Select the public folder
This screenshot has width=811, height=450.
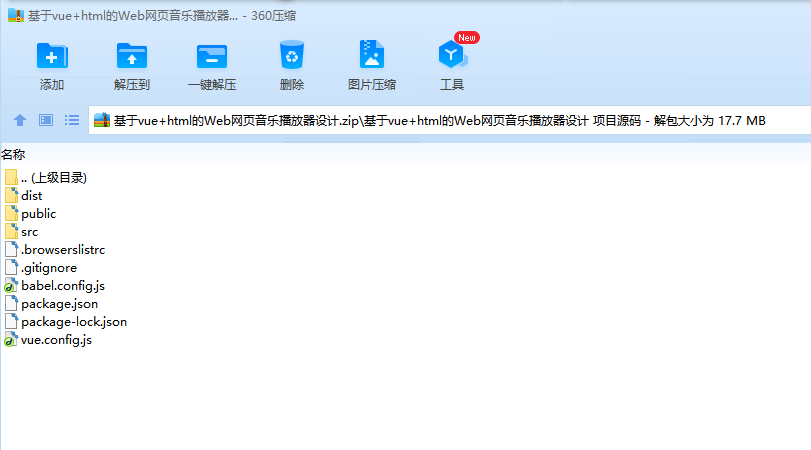30,214
